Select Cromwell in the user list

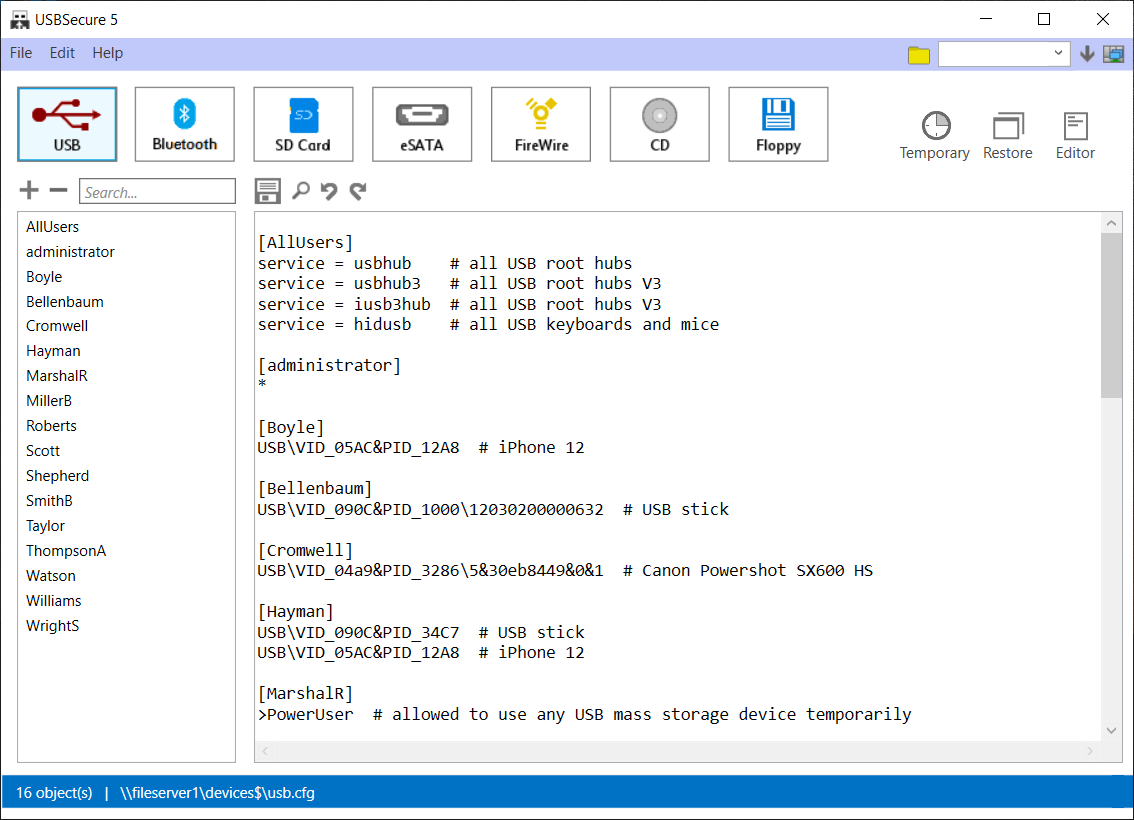point(57,326)
